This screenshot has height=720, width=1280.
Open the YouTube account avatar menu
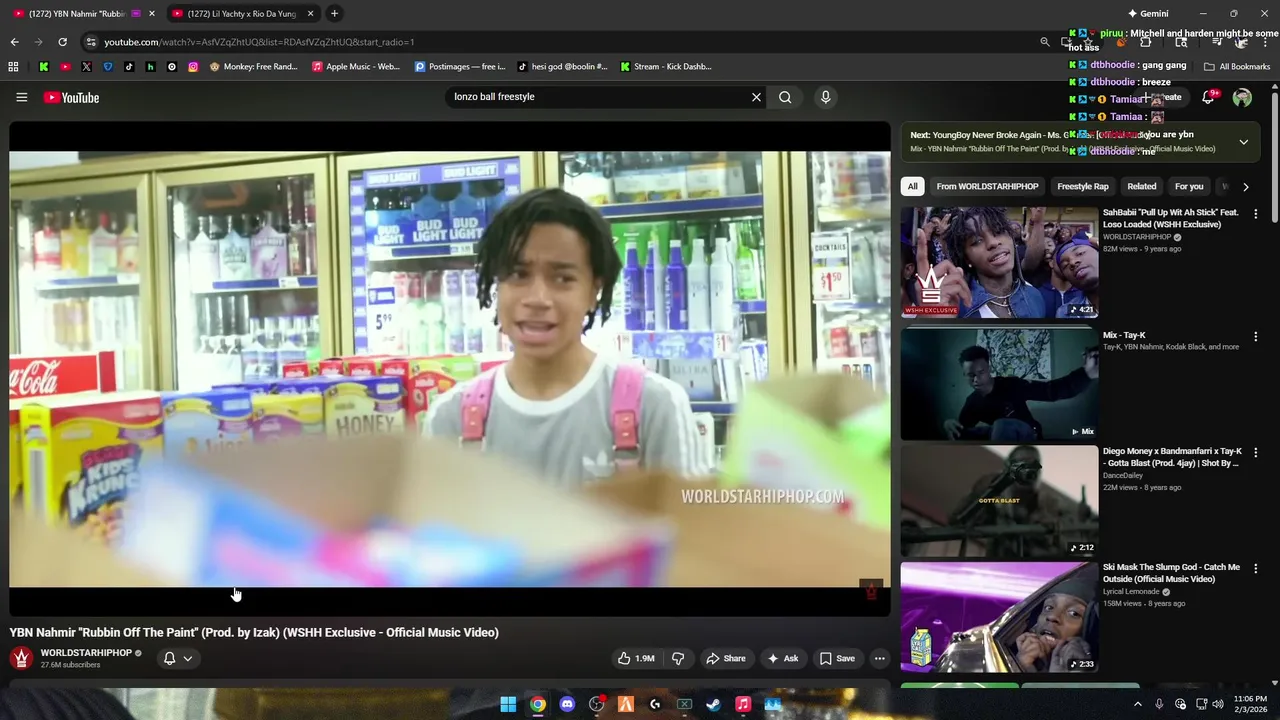(1242, 97)
